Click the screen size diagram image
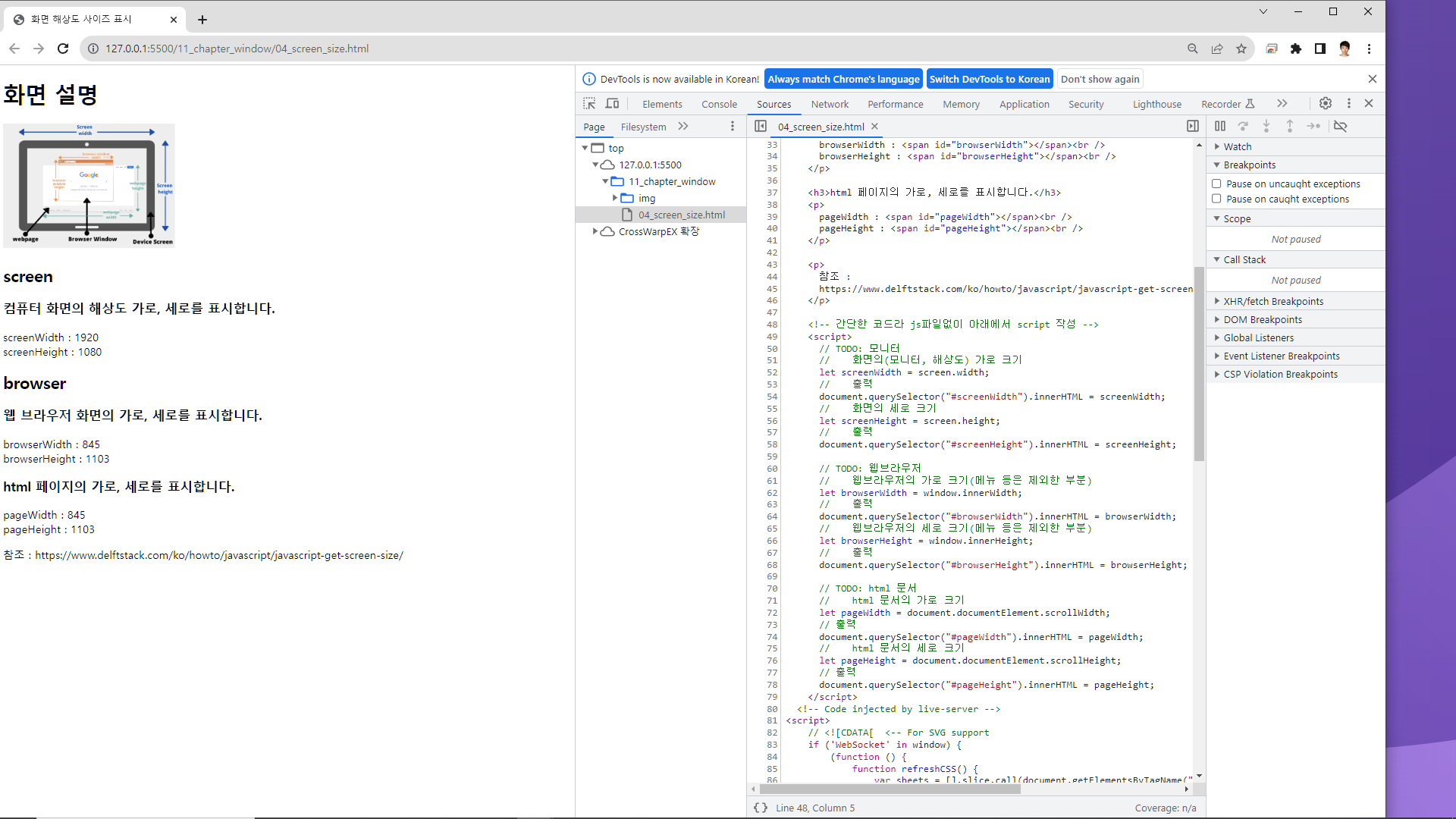This screenshot has height=819, width=1456. [89, 185]
